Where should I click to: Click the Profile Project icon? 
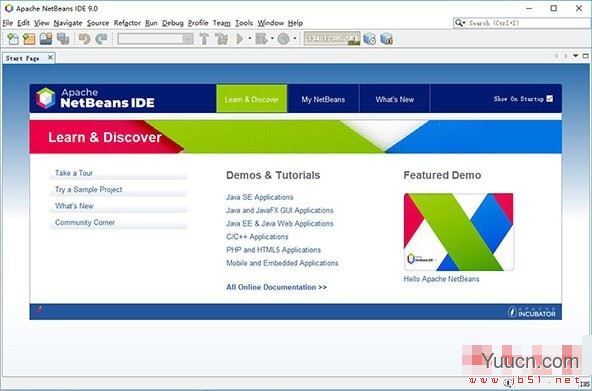[x=283, y=38]
